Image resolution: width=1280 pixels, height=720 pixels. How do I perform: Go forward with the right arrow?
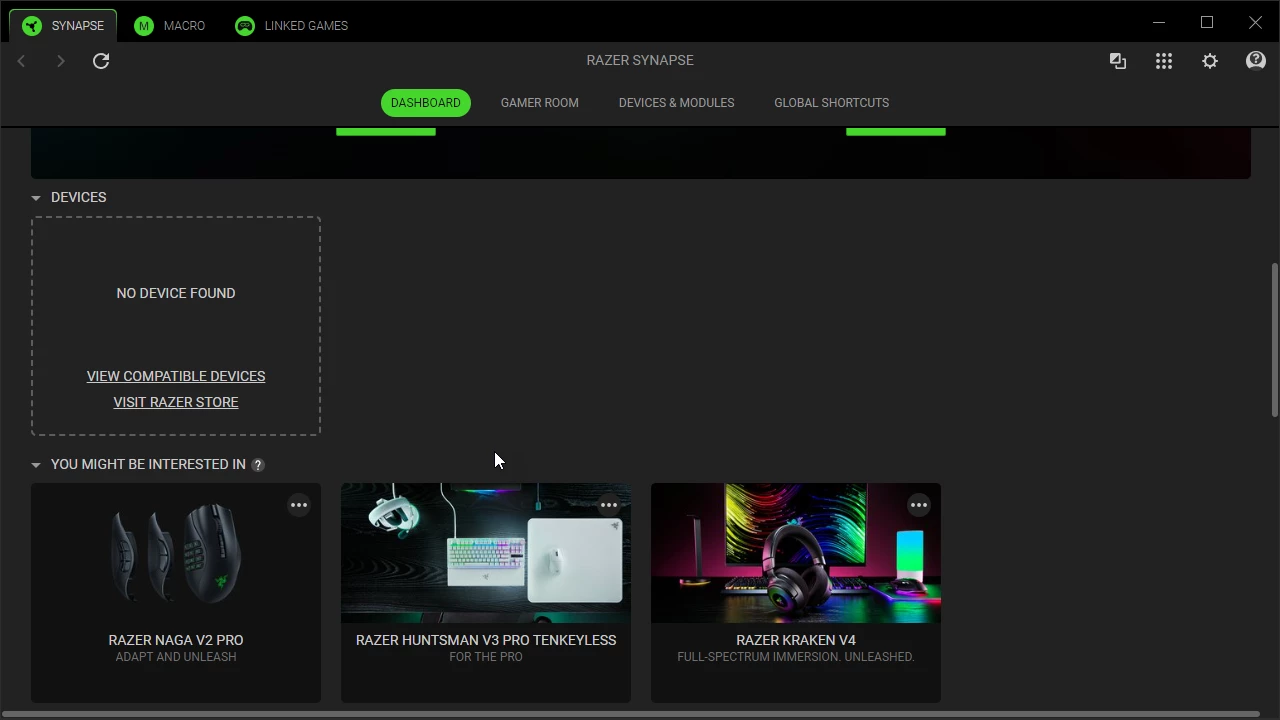(60, 61)
